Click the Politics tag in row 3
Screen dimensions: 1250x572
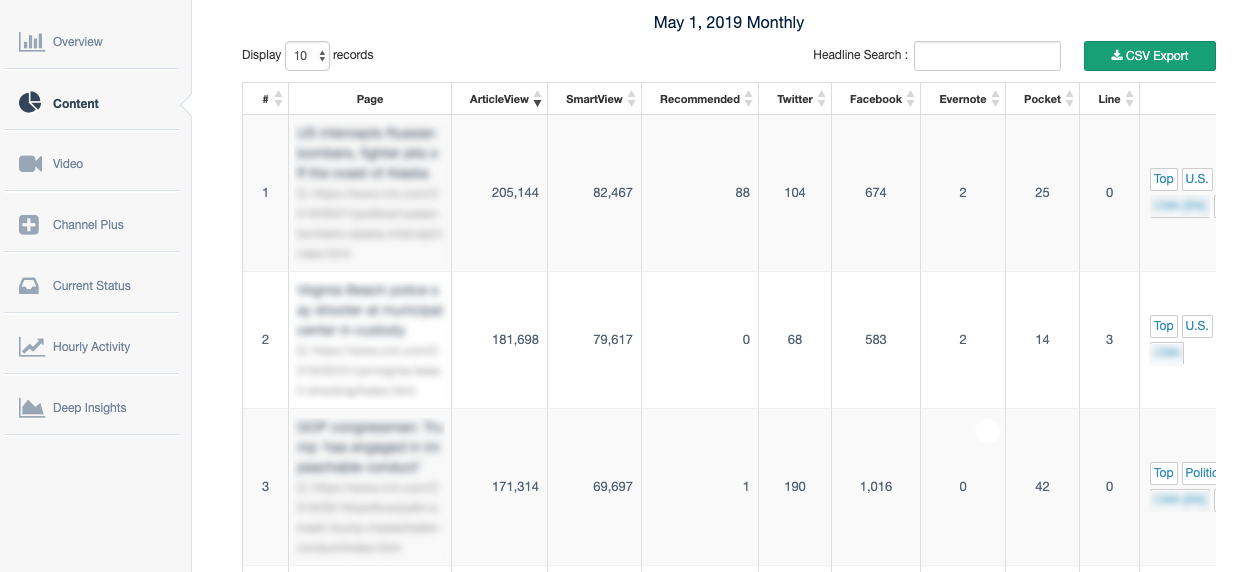pos(1199,473)
